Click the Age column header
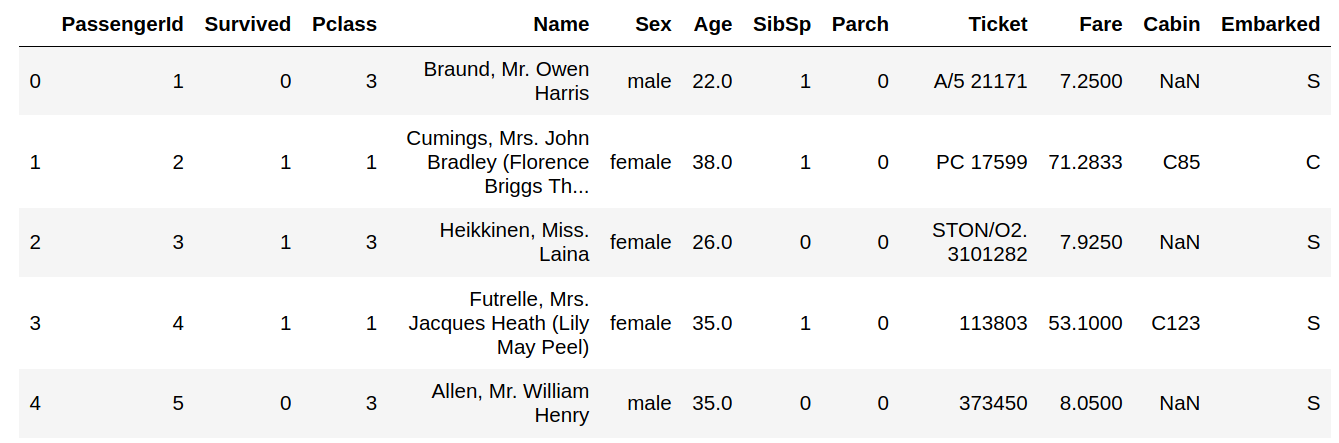Screen dimensions: 1339x443 pyautogui.click(x=713, y=24)
